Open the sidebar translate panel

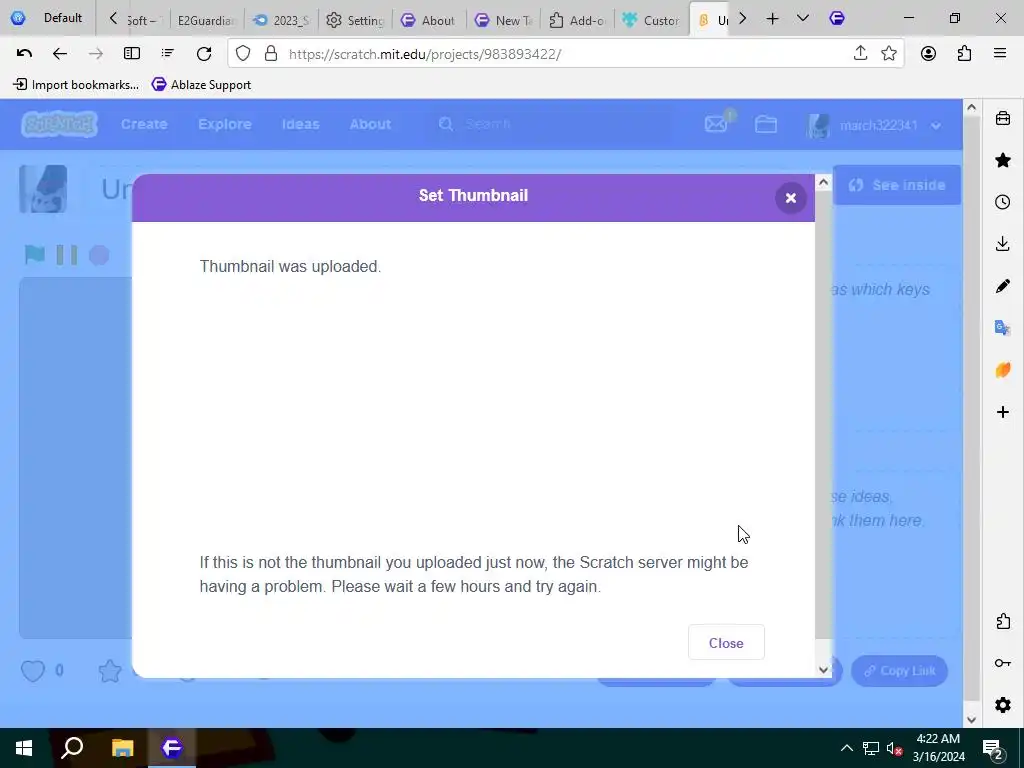point(1003,327)
